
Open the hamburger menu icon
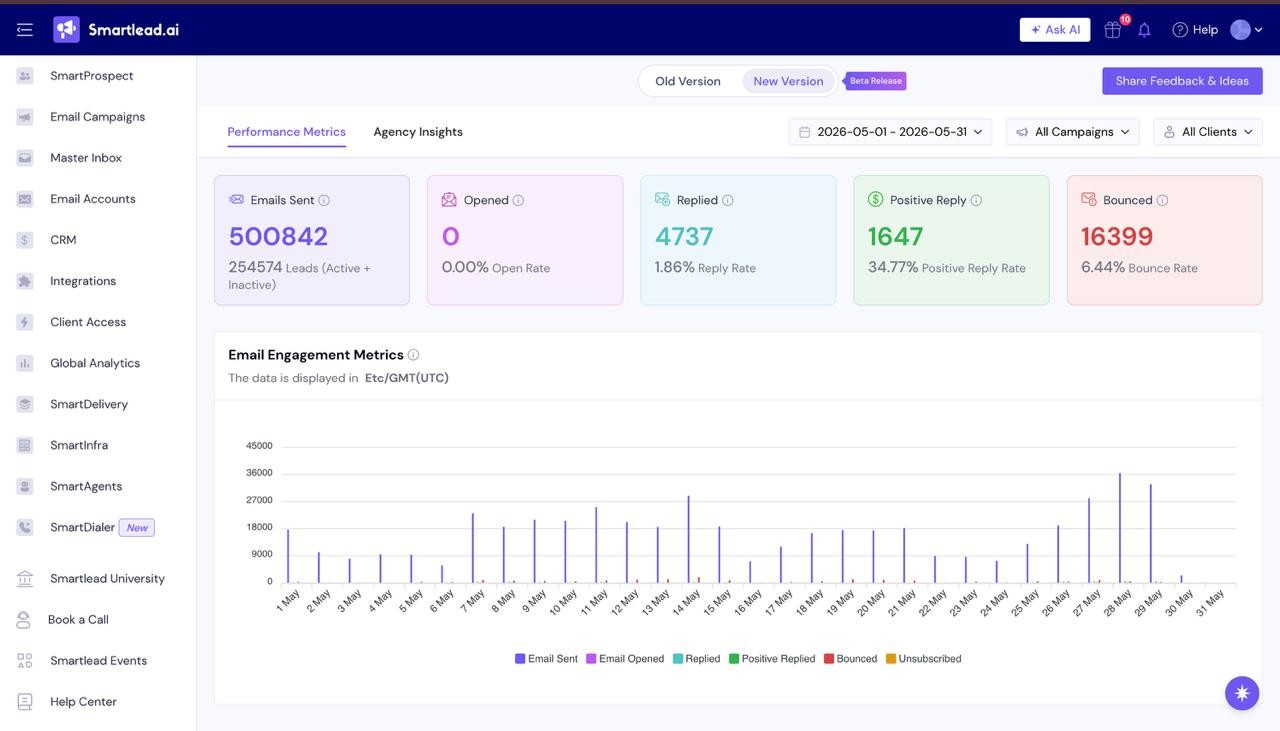(25, 30)
